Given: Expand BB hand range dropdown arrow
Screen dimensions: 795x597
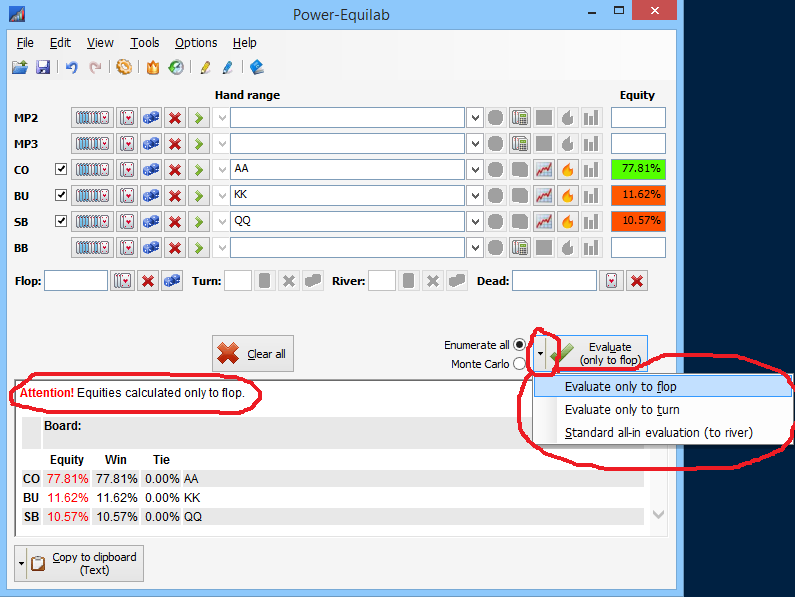Looking at the screenshot, I should tap(475, 248).
